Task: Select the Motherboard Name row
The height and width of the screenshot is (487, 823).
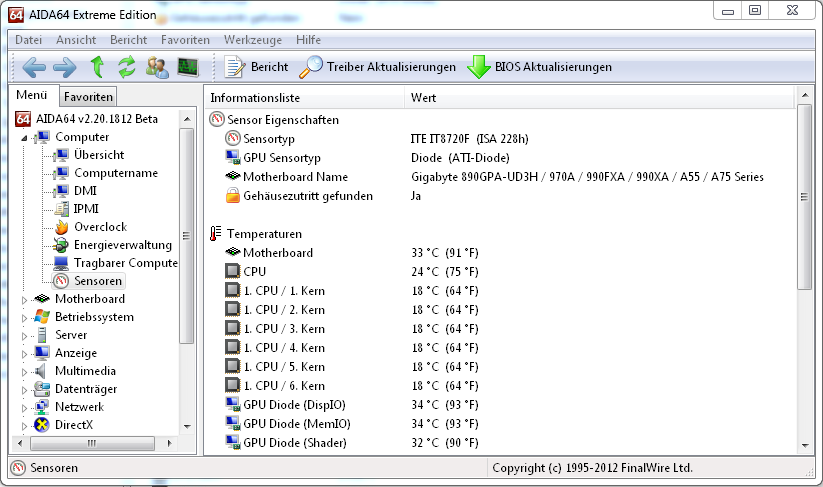Action: [x=499, y=177]
